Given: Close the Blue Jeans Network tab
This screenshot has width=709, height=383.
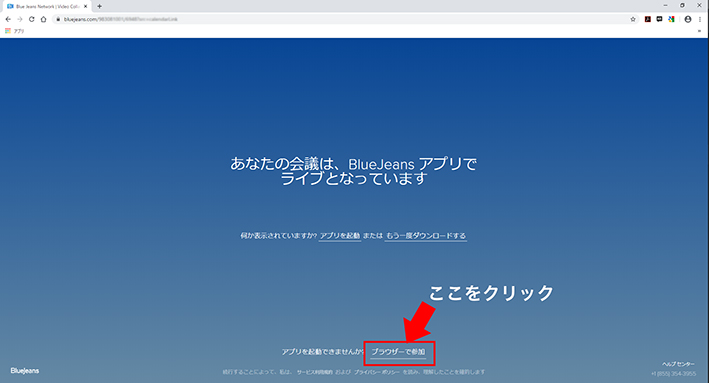Looking at the screenshot, I should point(85,6).
